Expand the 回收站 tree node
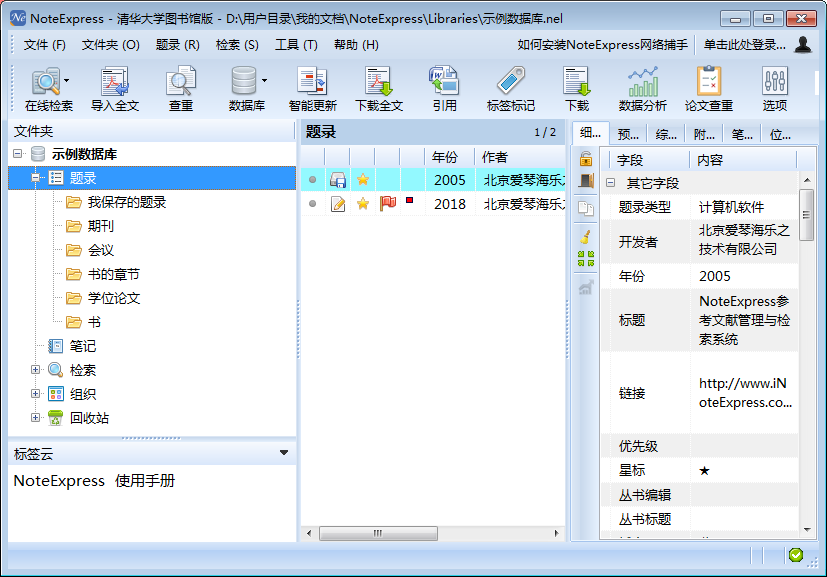 (35, 417)
